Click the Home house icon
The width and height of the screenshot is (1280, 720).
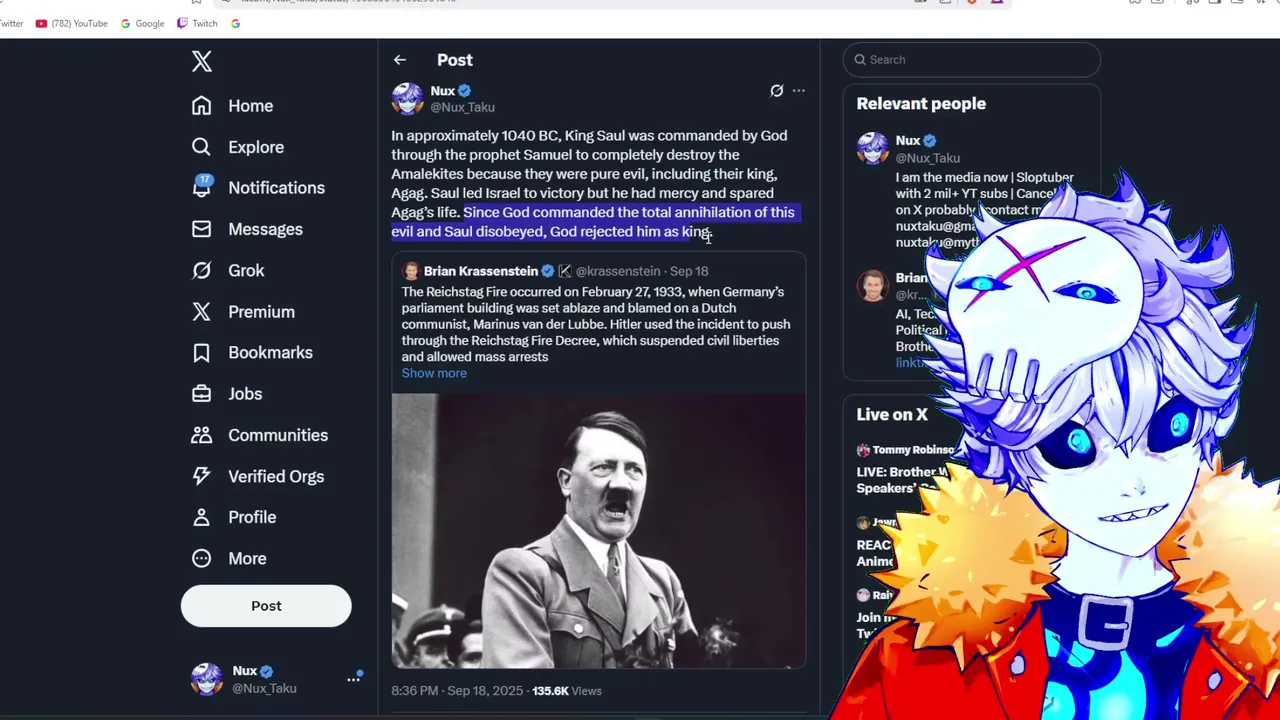pyautogui.click(x=202, y=106)
